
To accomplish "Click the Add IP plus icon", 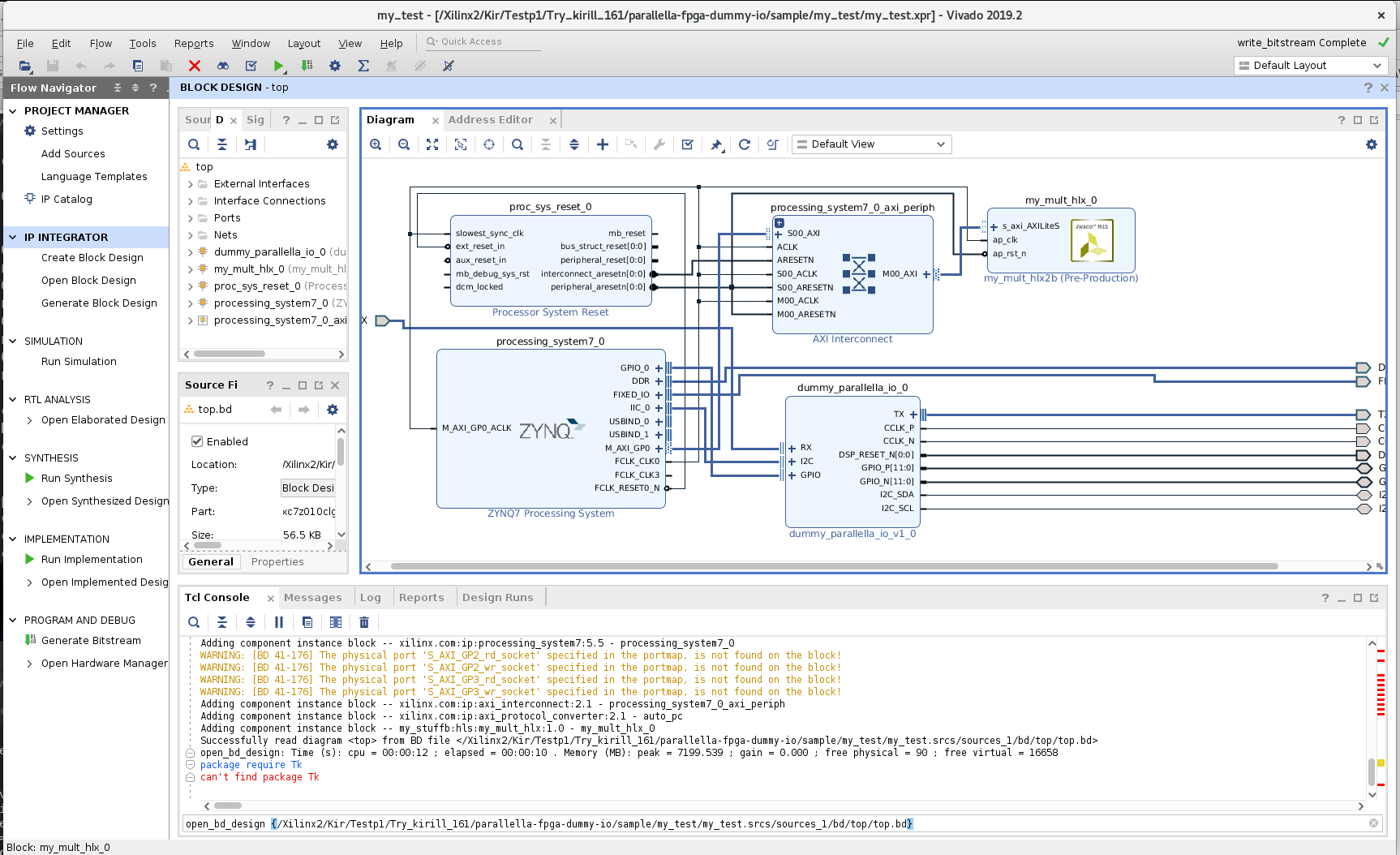I will coord(603,144).
